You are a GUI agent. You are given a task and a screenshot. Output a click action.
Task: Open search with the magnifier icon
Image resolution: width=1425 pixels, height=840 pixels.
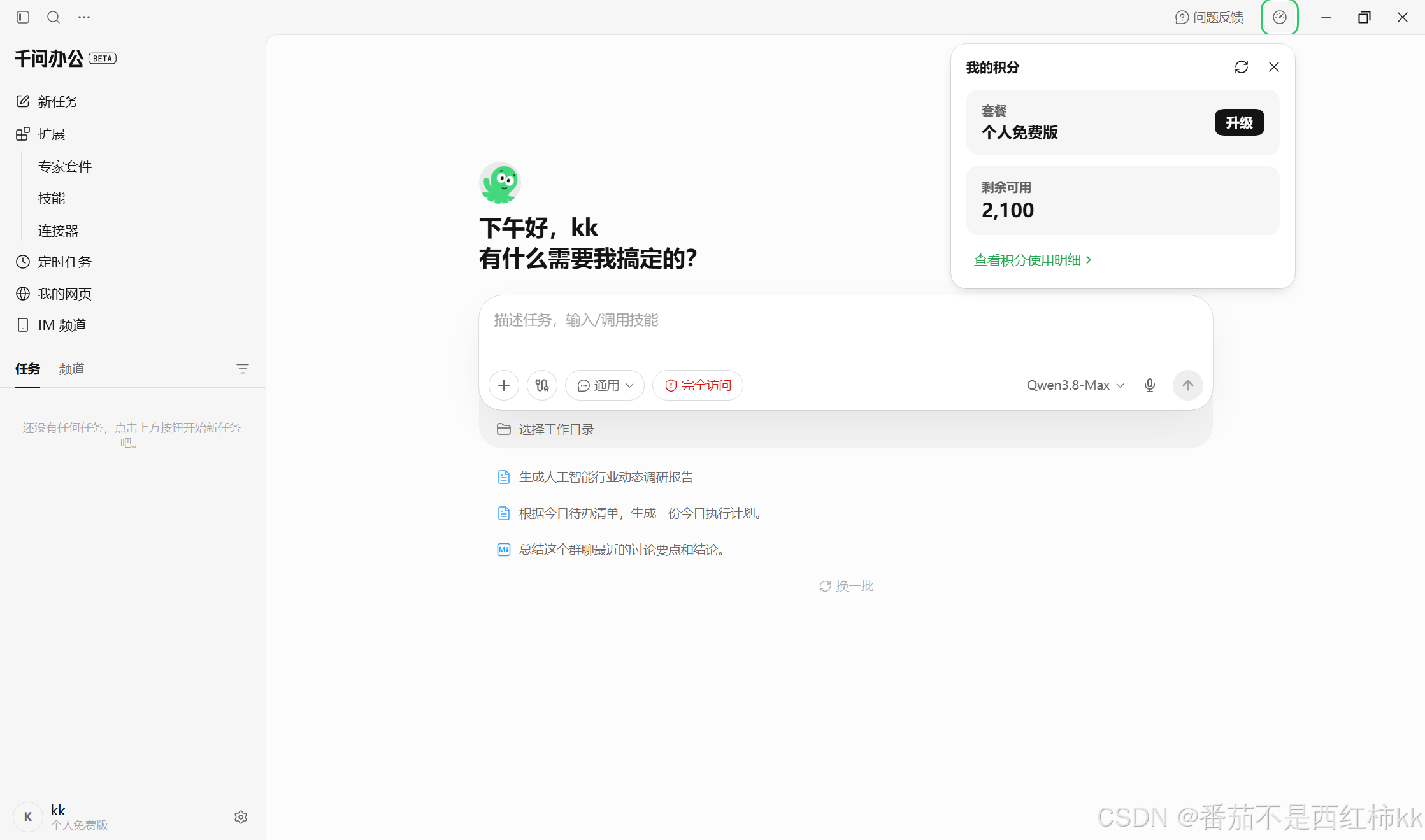[x=54, y=17]
